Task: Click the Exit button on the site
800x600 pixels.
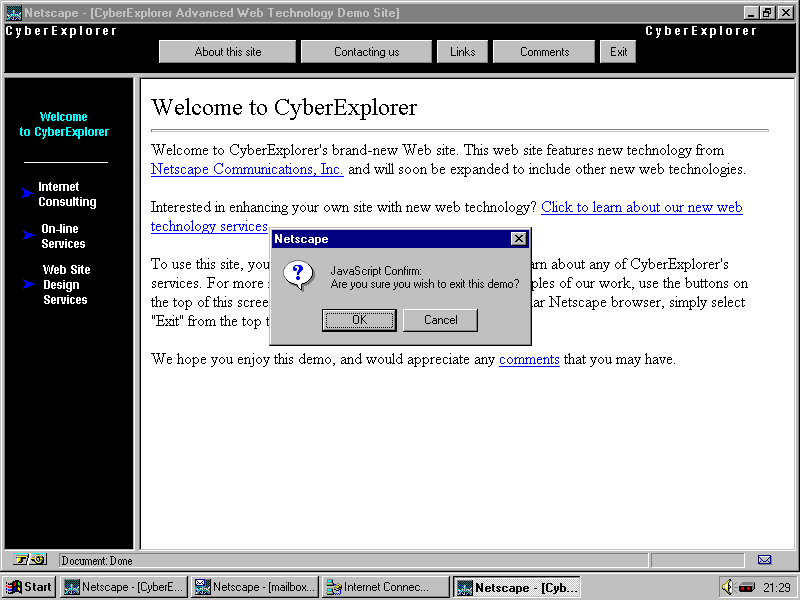Action: tap(618, 52)
